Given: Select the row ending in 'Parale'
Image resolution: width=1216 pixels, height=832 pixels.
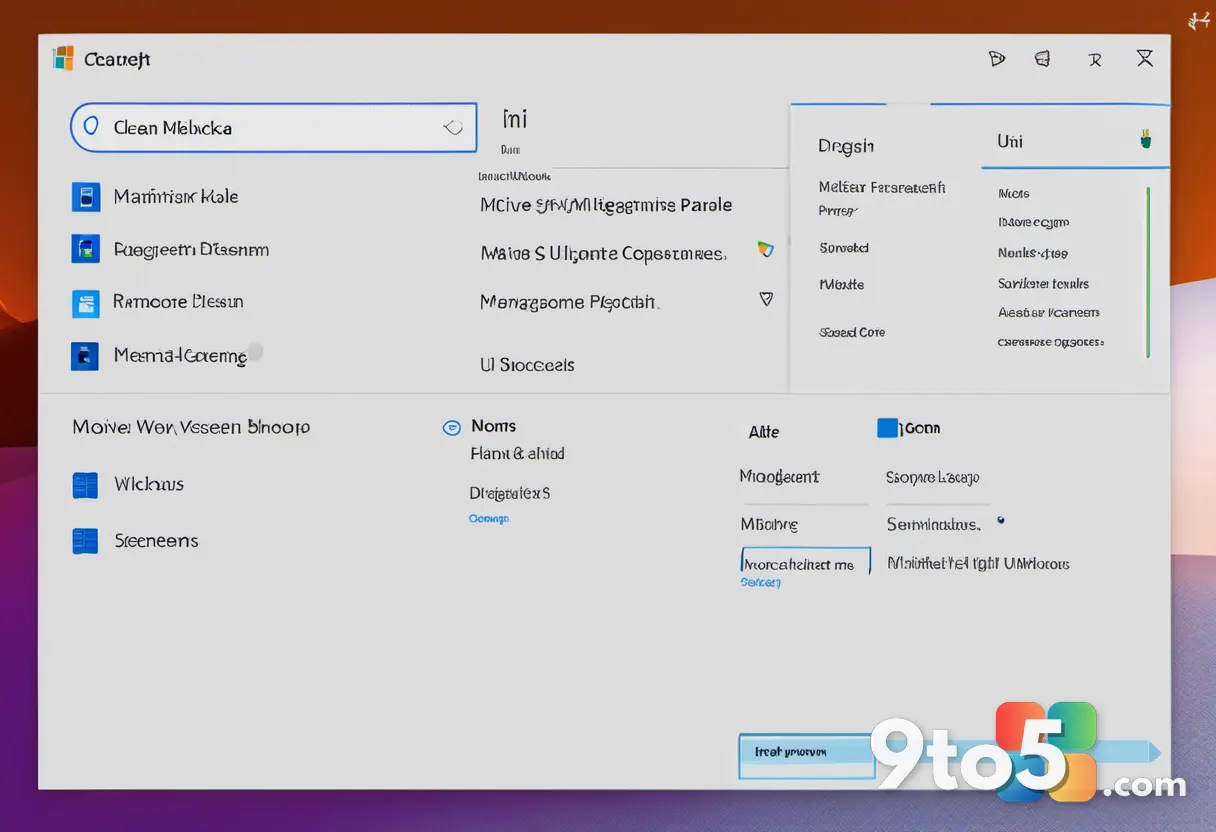Looking at the screenshot, I should point(606,205).
